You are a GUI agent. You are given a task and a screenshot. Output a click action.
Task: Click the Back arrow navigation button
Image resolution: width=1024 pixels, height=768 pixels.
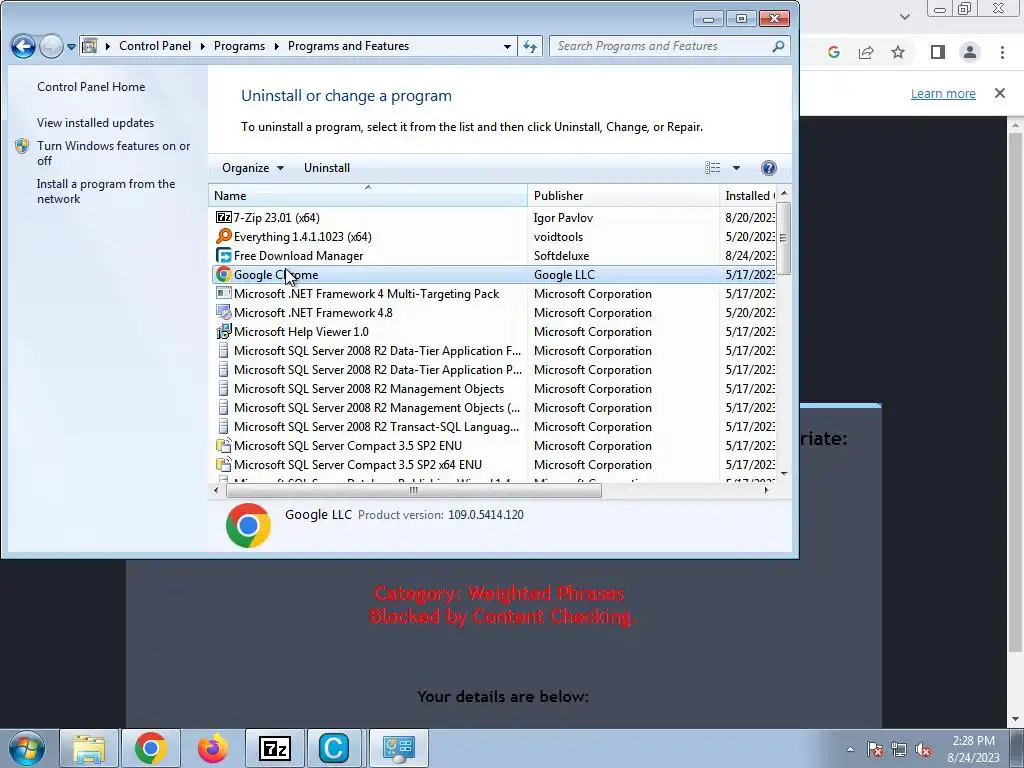(23, 46)
